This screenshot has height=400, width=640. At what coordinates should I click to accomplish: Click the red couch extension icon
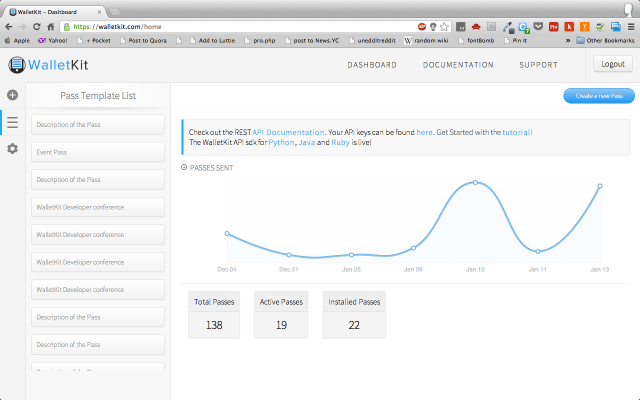[x=476, y=27]
